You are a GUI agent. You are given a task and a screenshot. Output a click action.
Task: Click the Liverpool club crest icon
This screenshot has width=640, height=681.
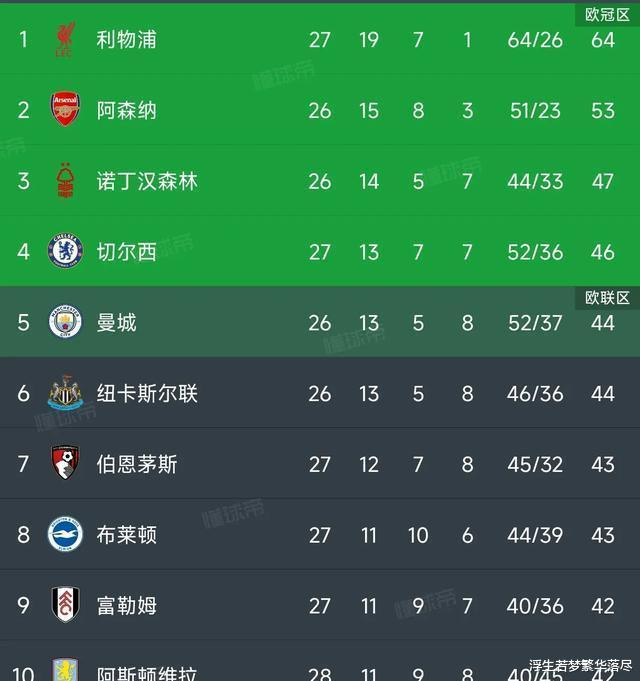66,40
